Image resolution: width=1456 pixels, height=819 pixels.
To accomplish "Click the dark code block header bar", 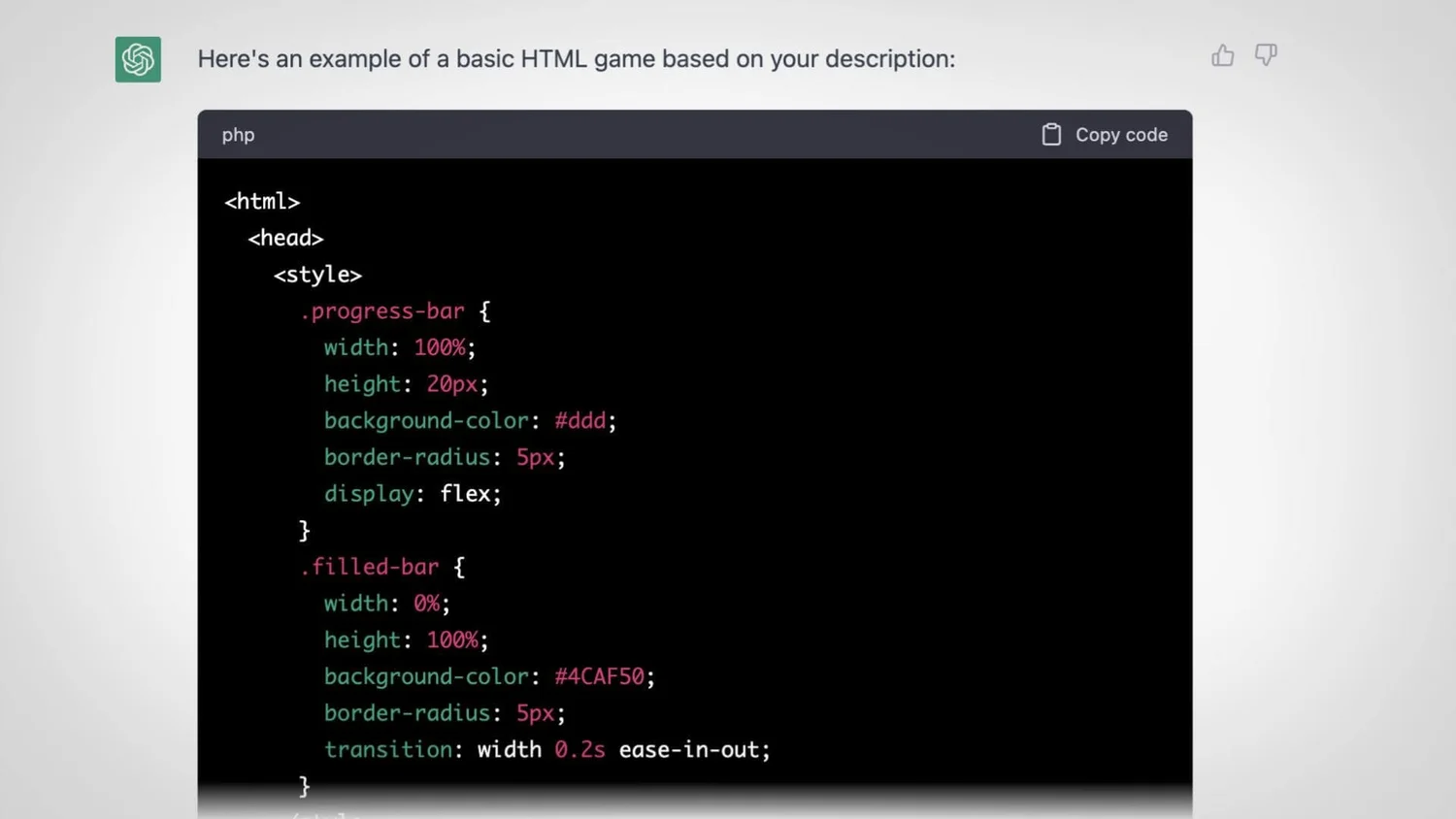I will pos(679,134).
